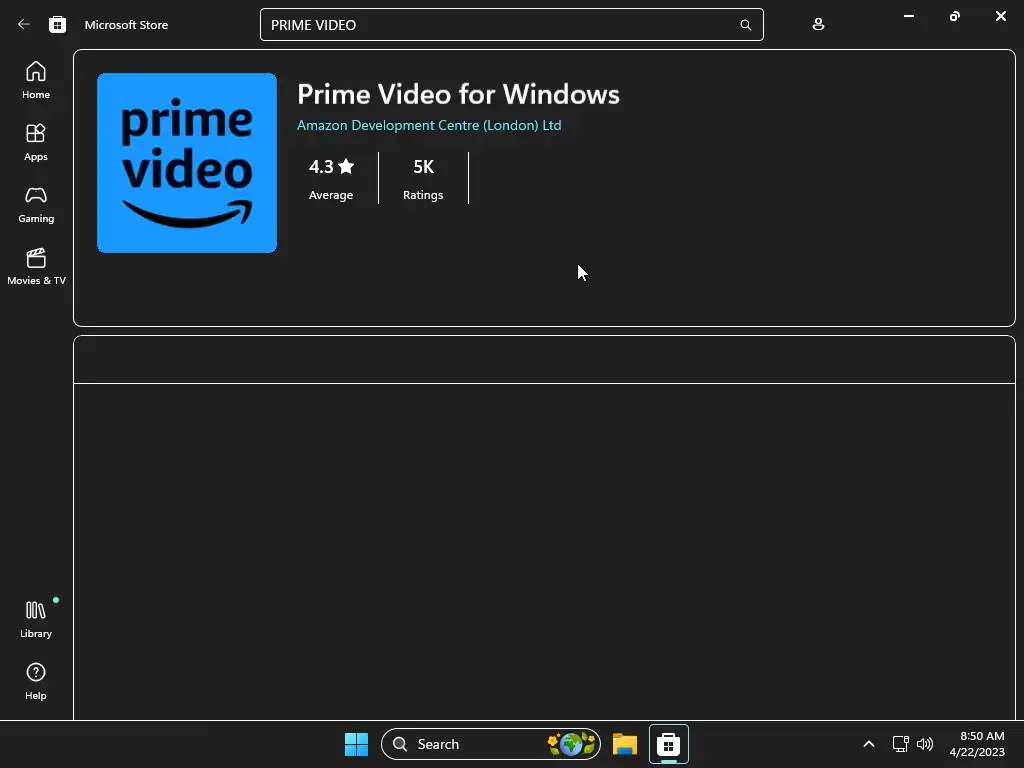Open Help in the sidebar
Viewport: 1024px width, 768px height.
(x=36, y=681)
